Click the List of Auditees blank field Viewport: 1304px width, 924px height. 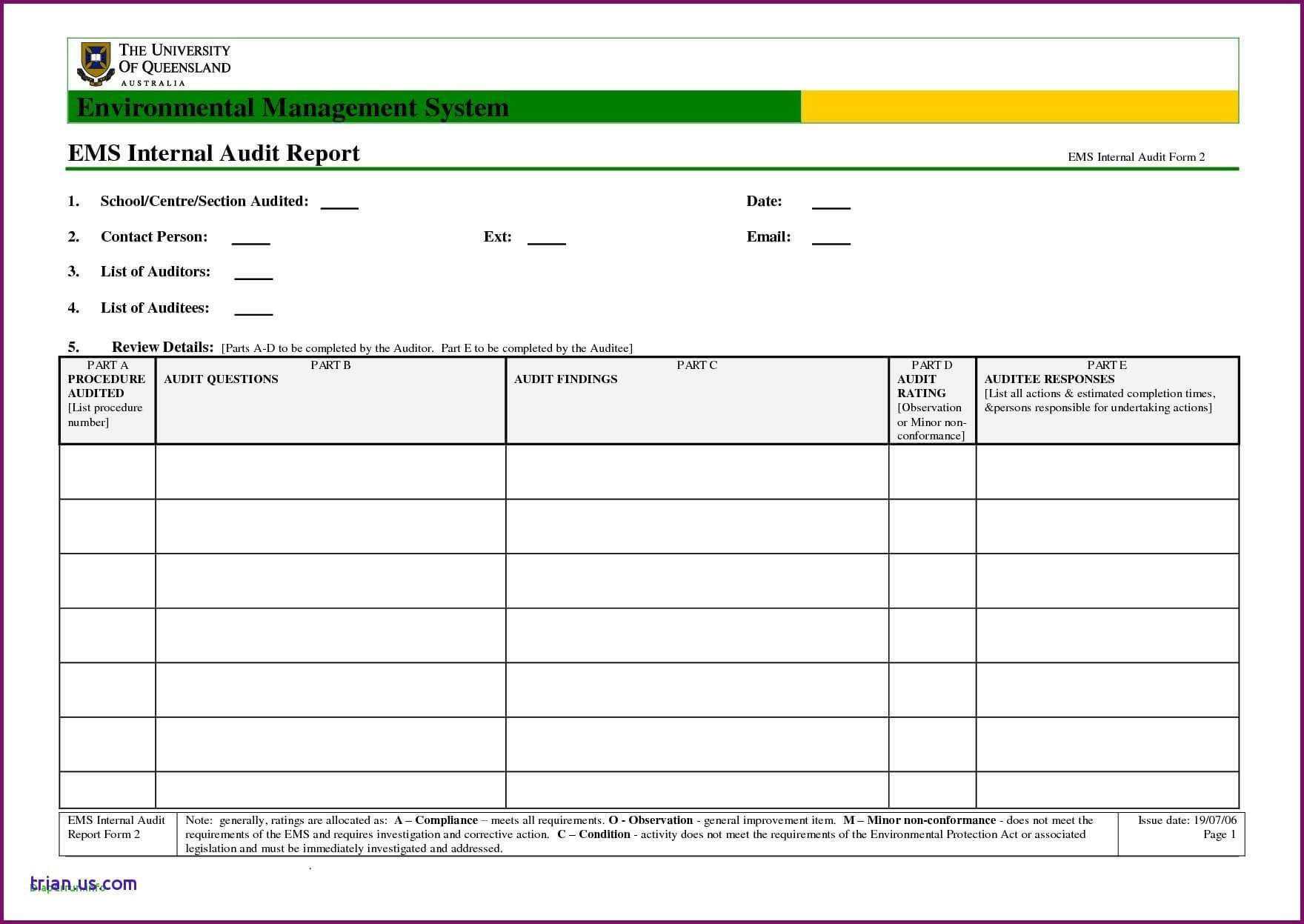coord(253,309)
